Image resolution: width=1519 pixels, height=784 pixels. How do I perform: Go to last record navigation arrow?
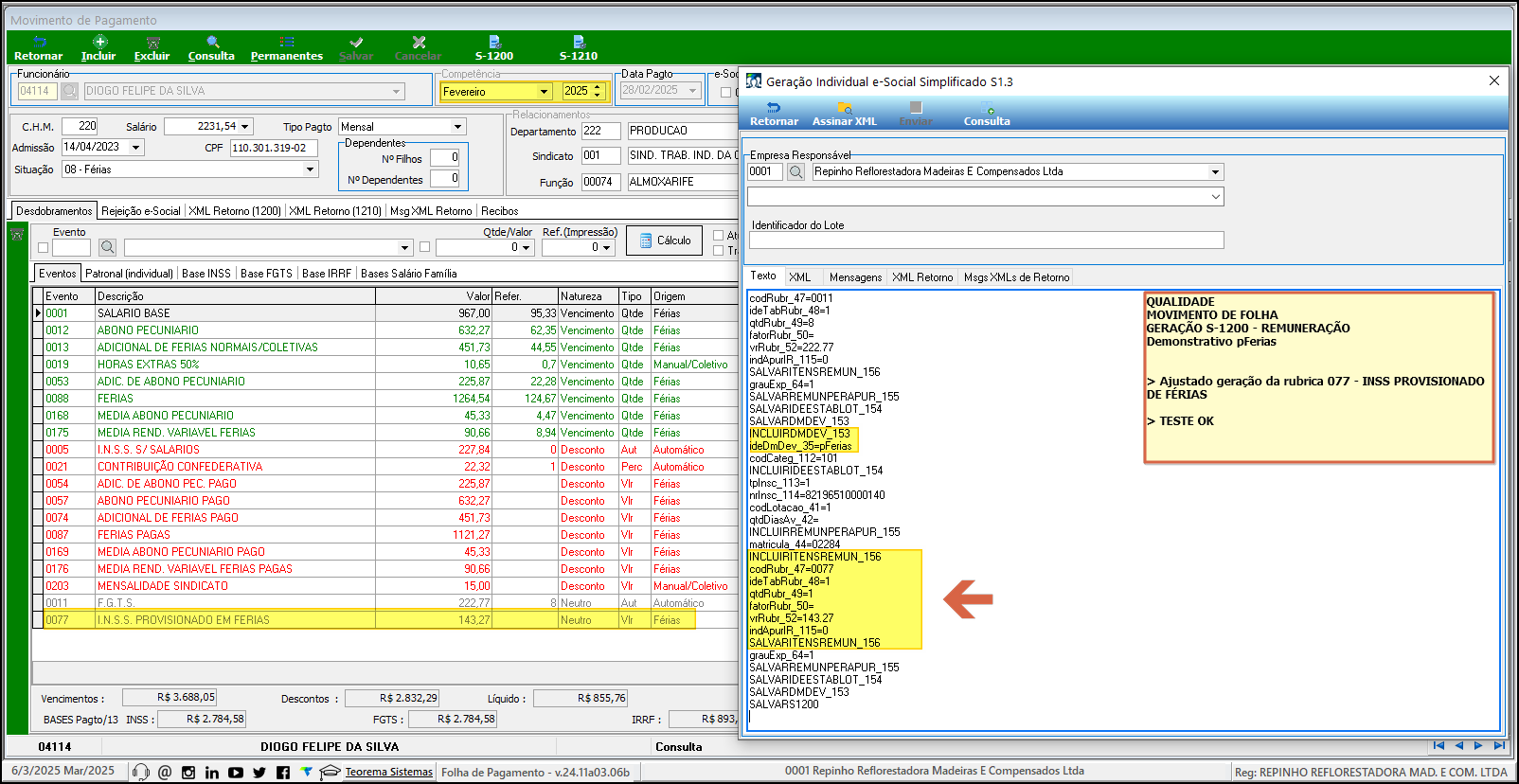click(x=1499, y=746)
